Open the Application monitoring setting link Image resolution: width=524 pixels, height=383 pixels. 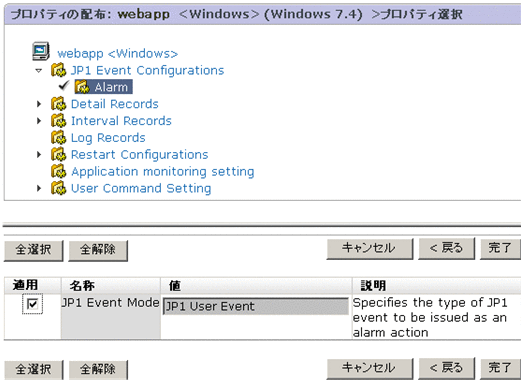163,171
